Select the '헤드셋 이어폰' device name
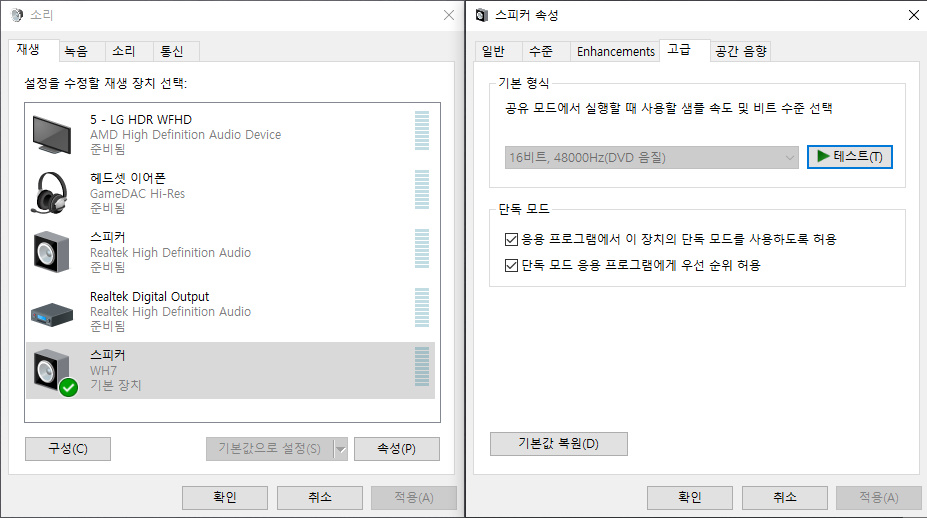The height and width of the screenshot is (518, 927). point(128,178)
